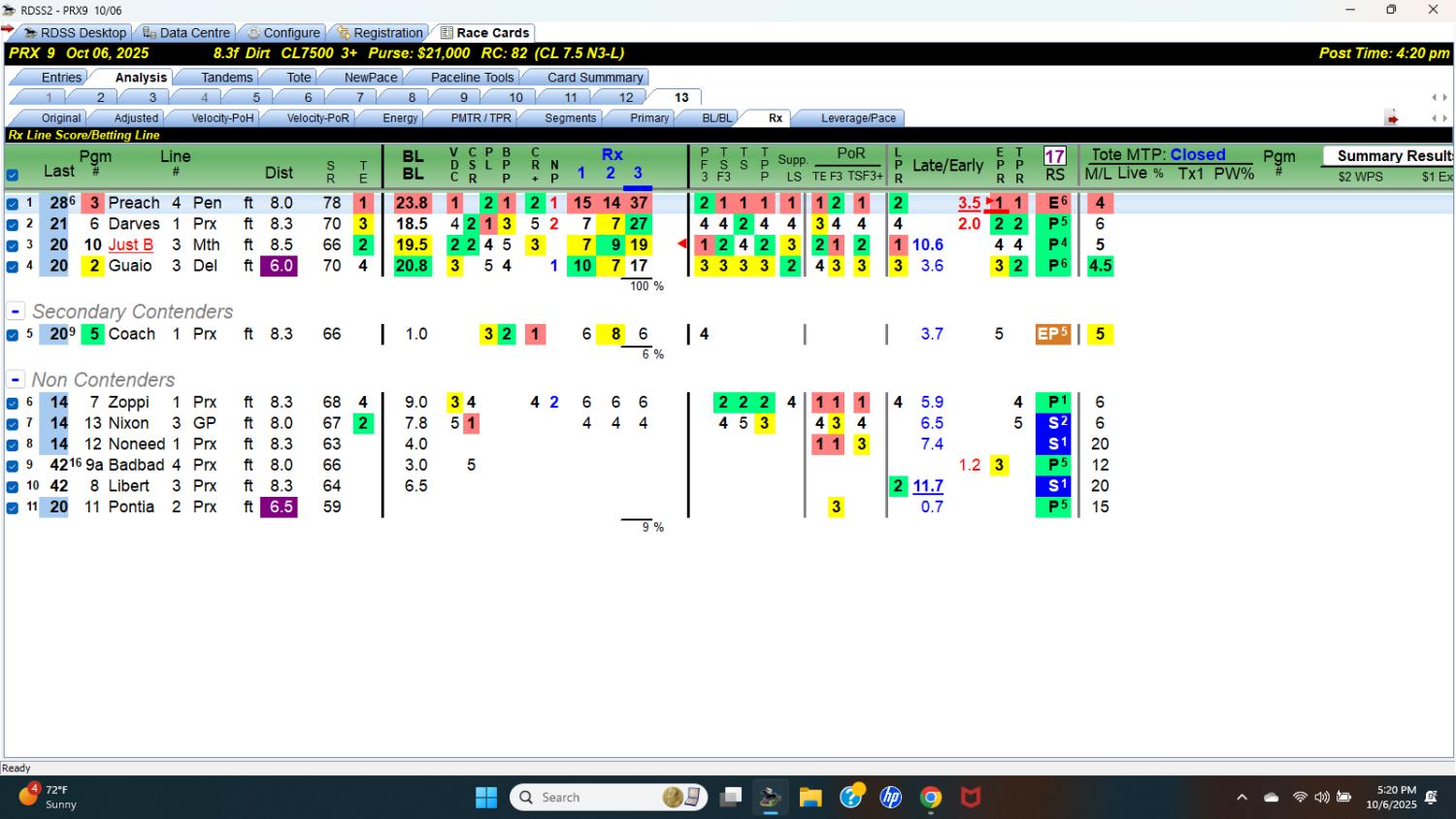
Task: Open the clock showing 5:20 PM 10/6/2025
Action: click(1391, 798)
